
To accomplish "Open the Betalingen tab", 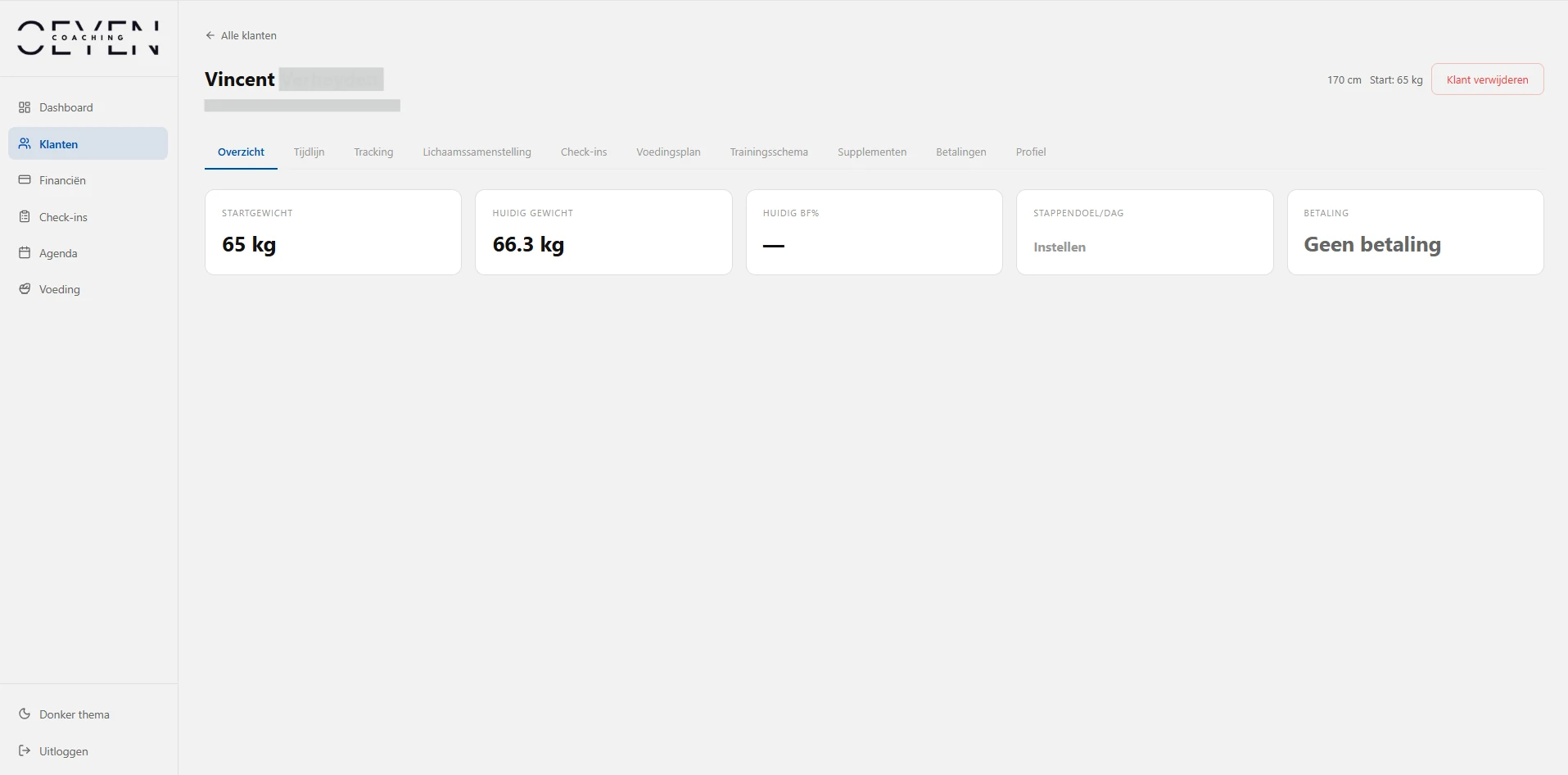I will click(960, 152).
